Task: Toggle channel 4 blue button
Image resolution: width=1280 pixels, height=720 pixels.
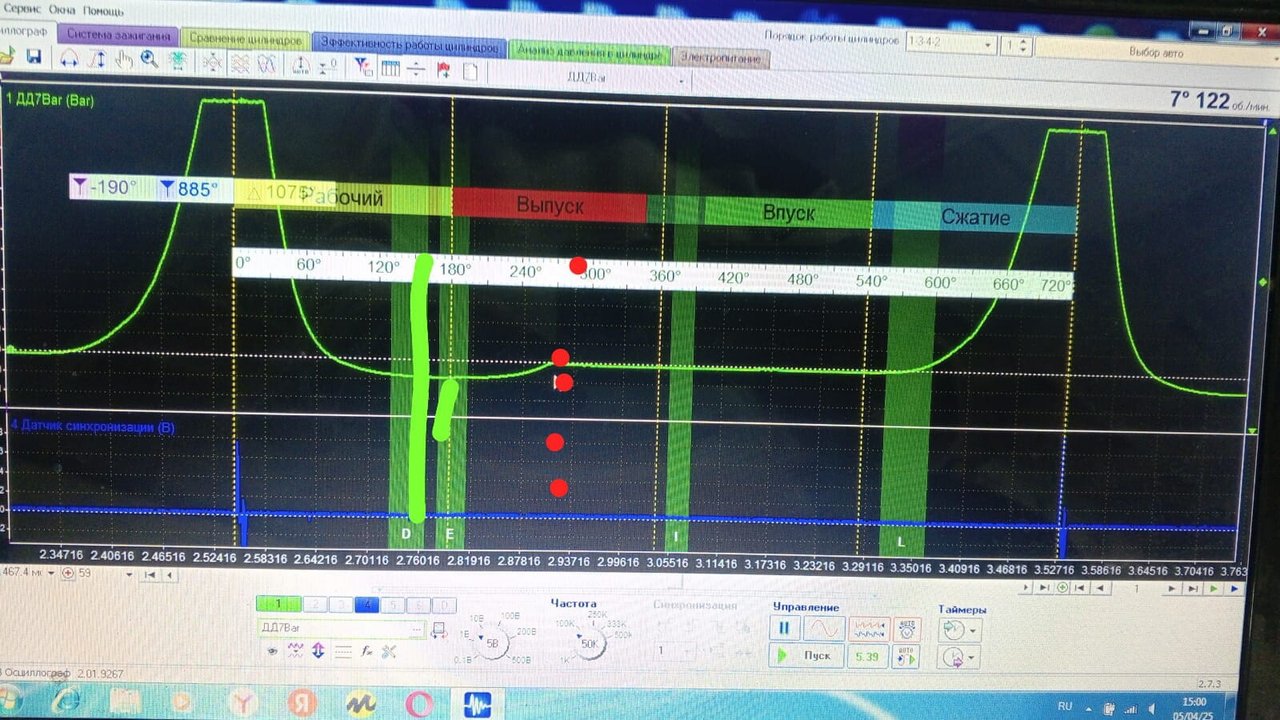Action: coord(366,605)
